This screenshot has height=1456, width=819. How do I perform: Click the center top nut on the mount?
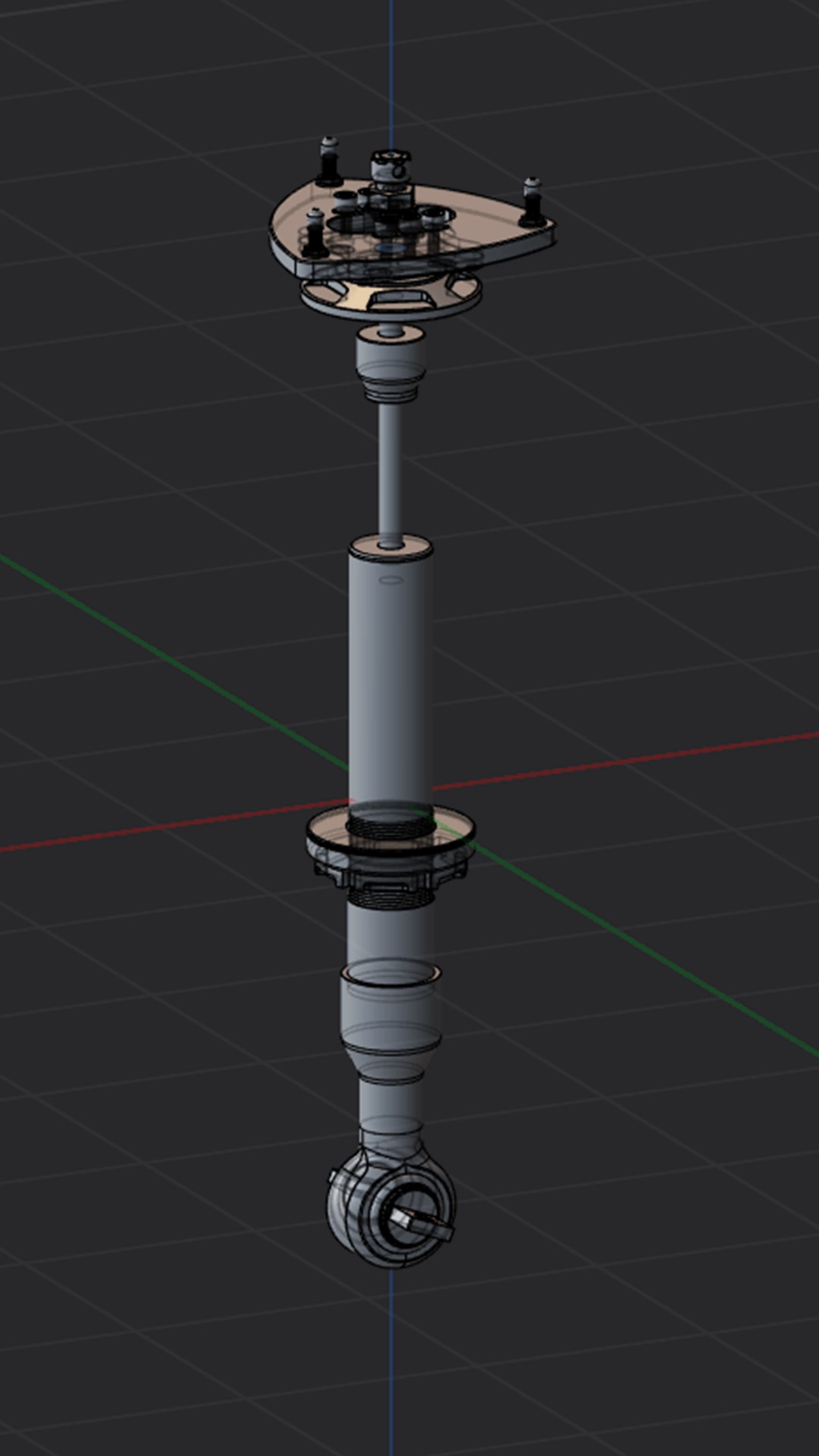click(x=390, y=163)
